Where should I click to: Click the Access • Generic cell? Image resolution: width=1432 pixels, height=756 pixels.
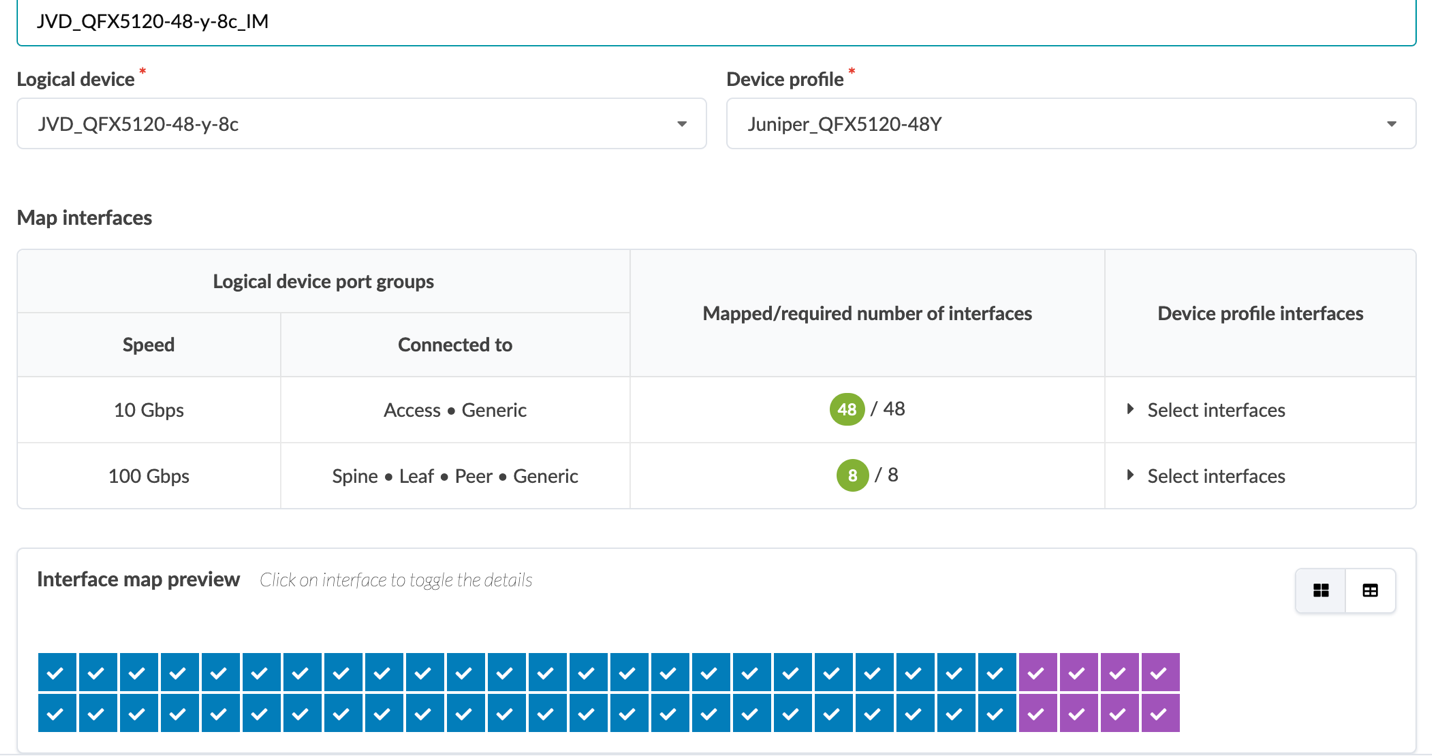click(x=455, y=410)
